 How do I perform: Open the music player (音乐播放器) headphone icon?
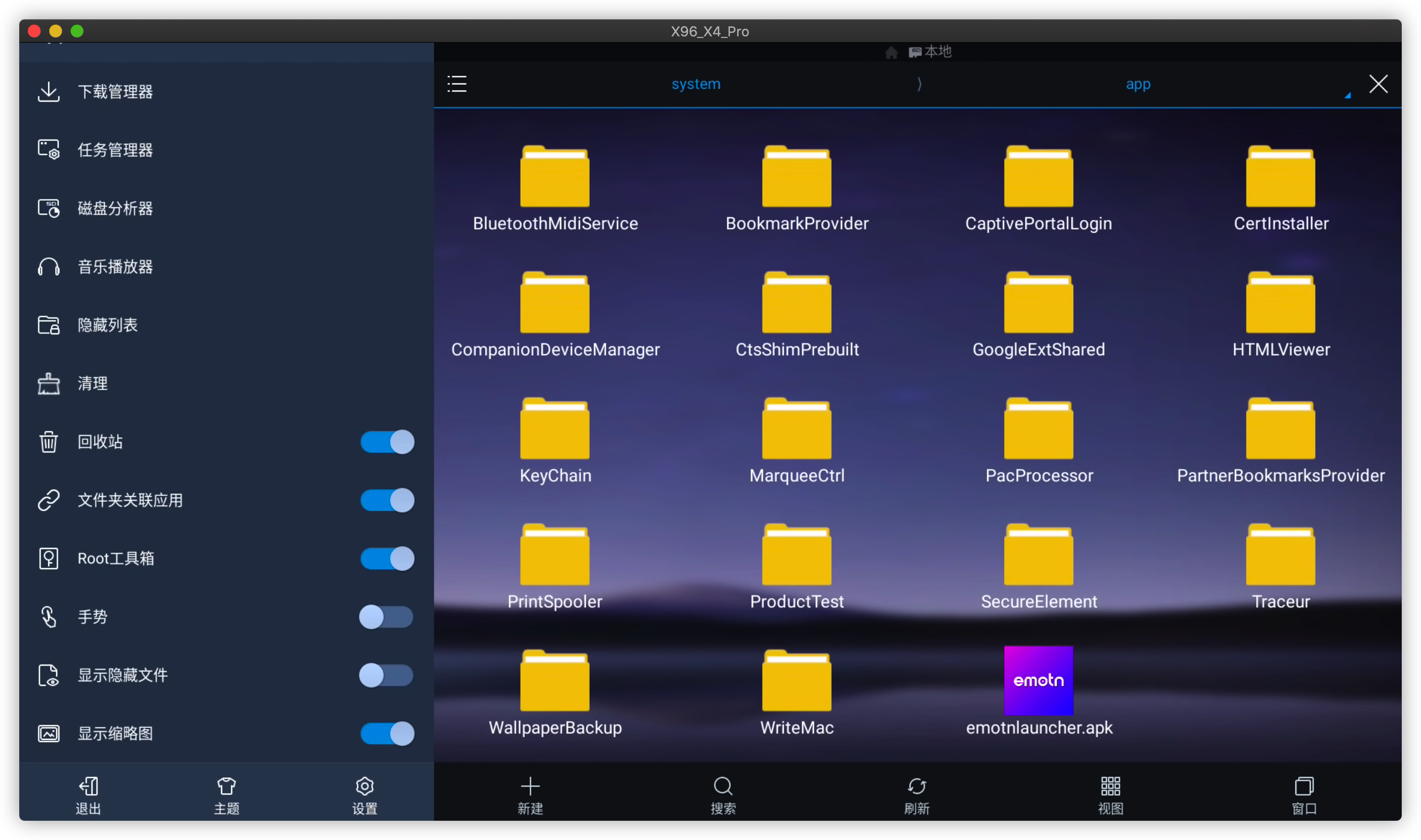49,266
